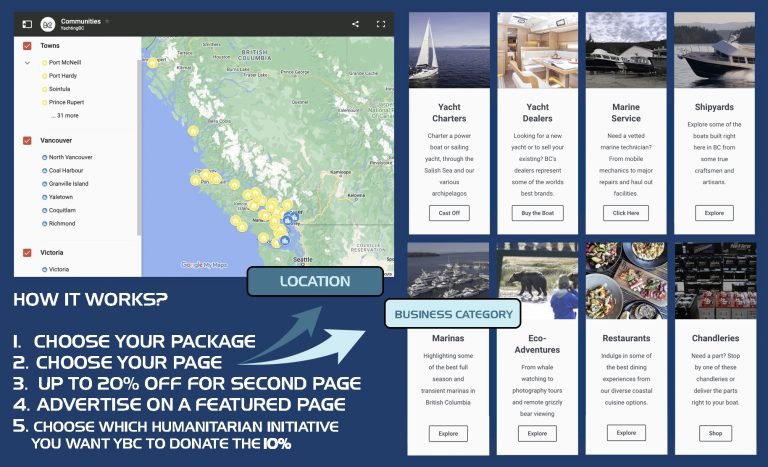
Task: Click the YachtingBC round logo icon
Action: click(x=47, y=23)
